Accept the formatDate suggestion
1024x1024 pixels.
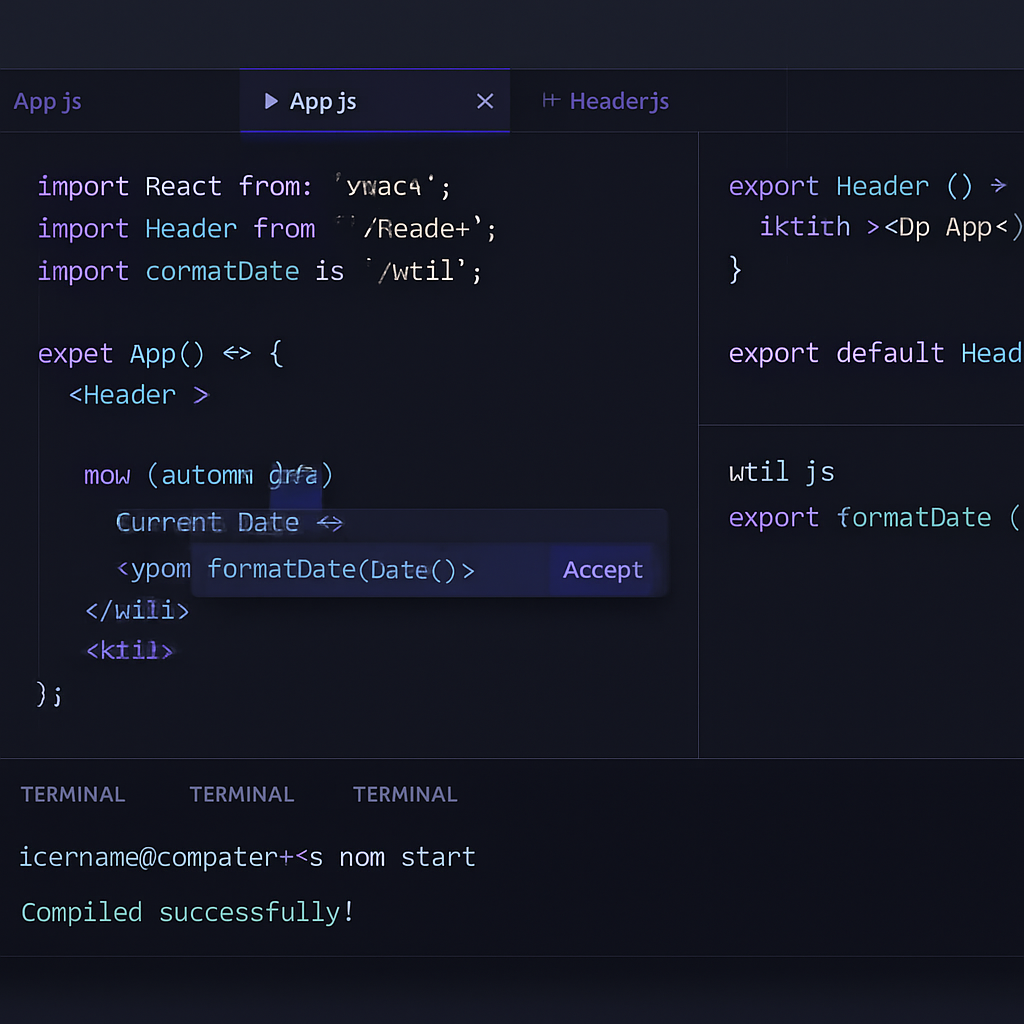pos(602,569)
